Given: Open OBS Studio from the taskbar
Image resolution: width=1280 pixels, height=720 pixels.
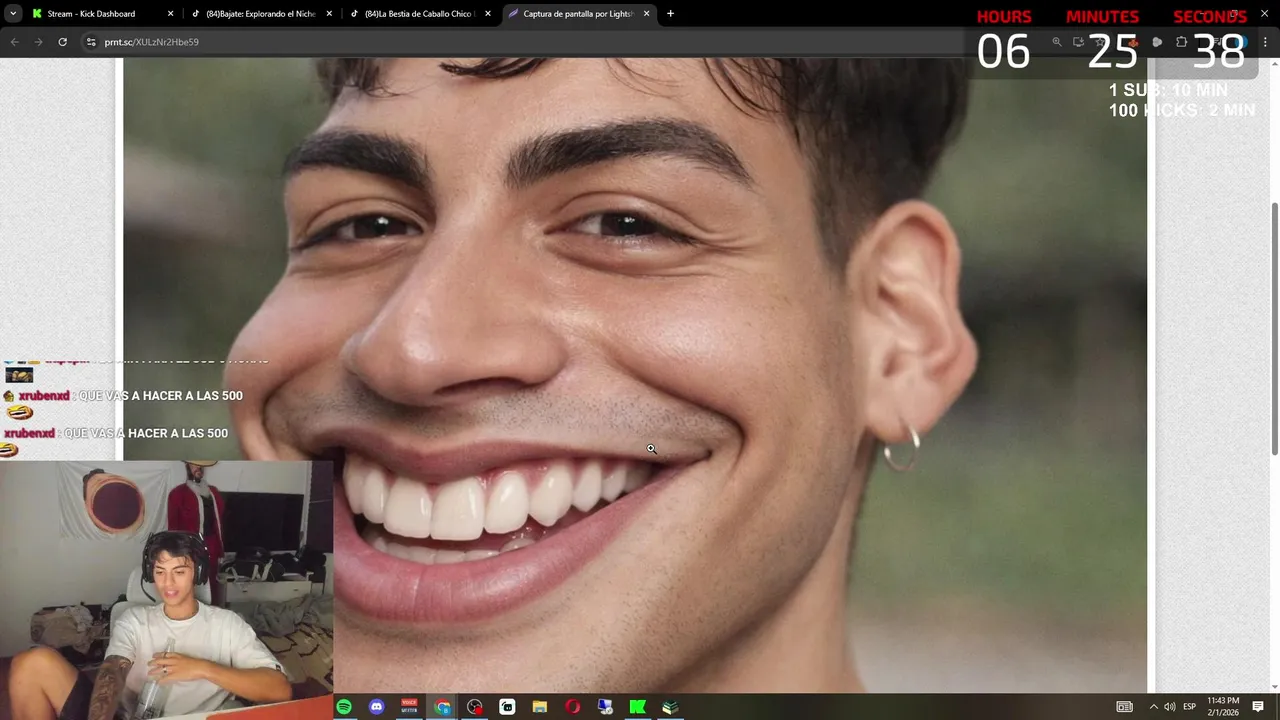Looking at the screenshot, I should (x=475, y=707).
